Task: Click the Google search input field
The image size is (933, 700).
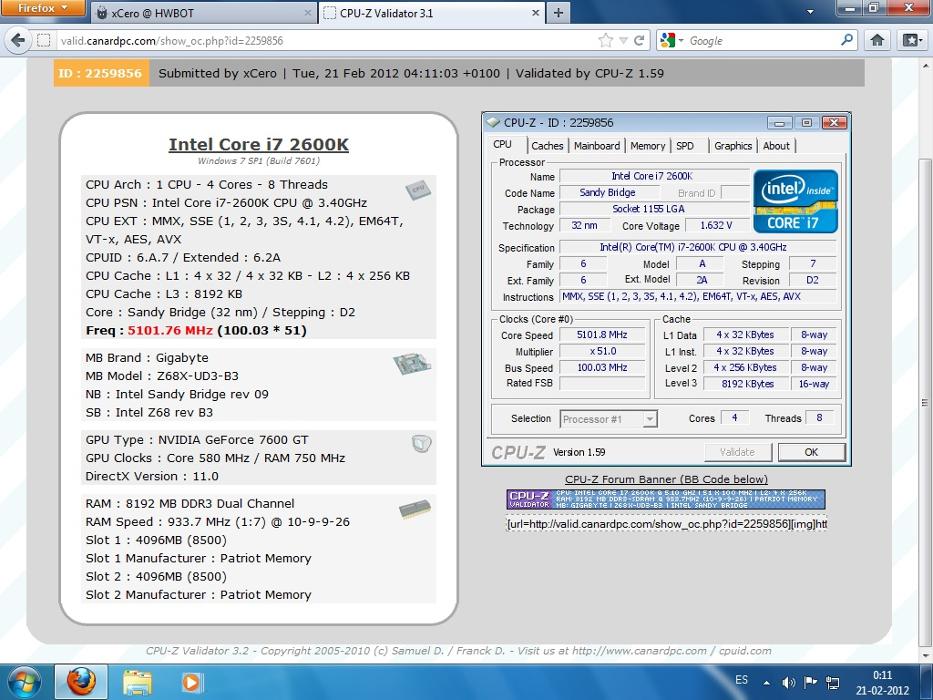Action: pyautogui.click(x=762, y=40)
